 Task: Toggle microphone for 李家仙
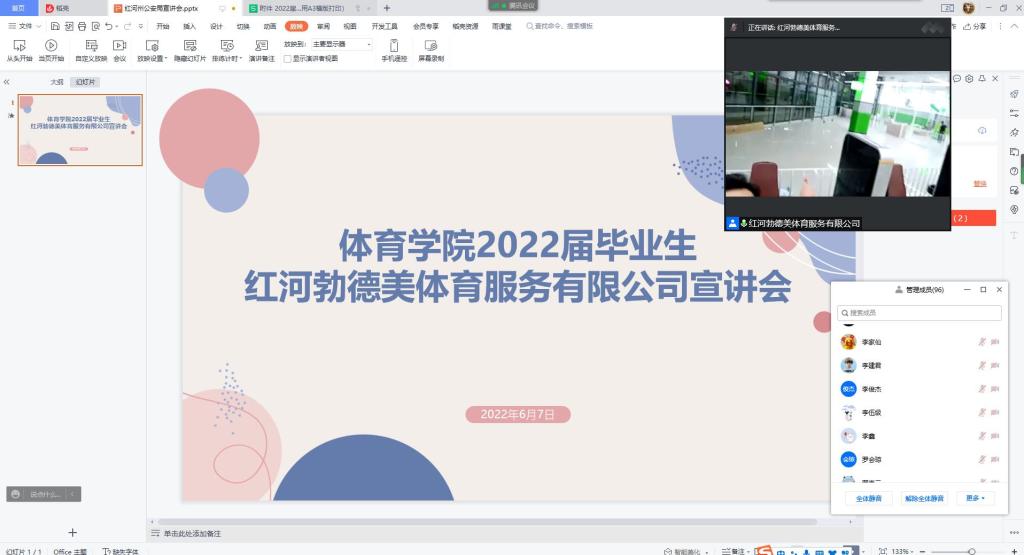coord(982,341)
